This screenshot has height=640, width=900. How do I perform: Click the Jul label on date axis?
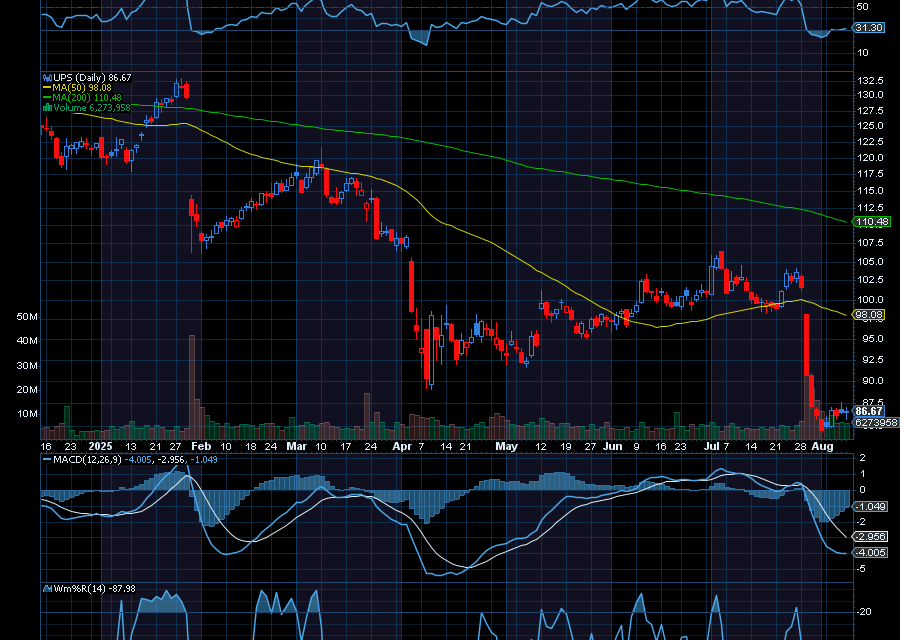pos(712,446)
